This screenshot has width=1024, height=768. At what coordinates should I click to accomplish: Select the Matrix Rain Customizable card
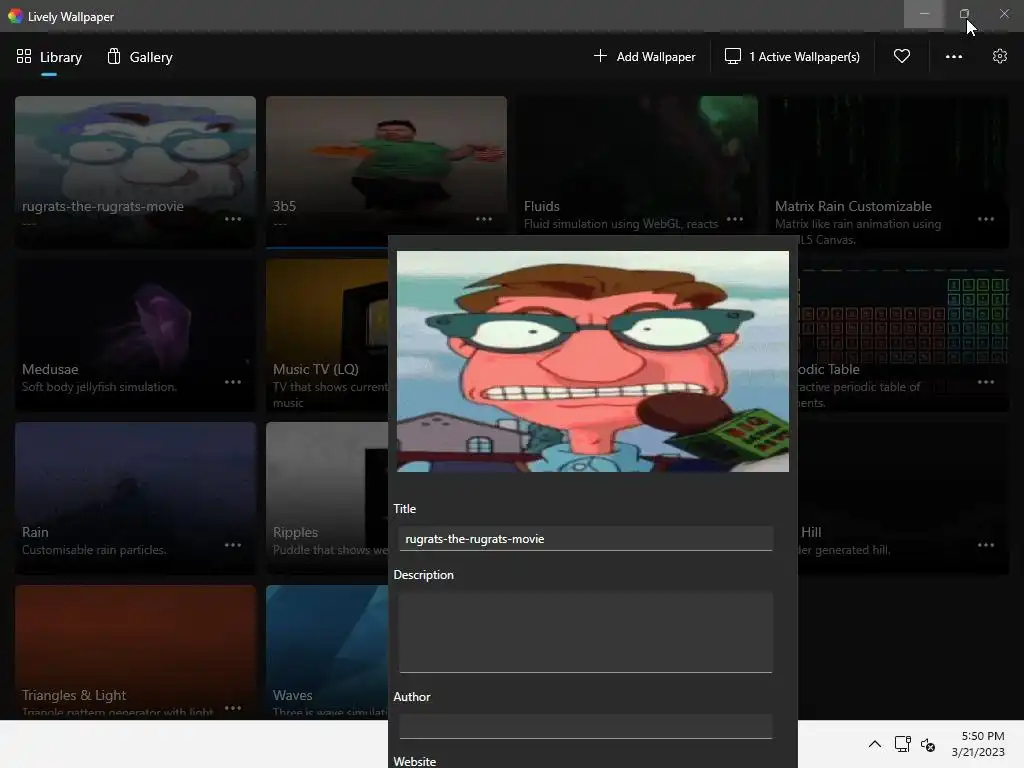pyautogui.click(x=888, y=171)
